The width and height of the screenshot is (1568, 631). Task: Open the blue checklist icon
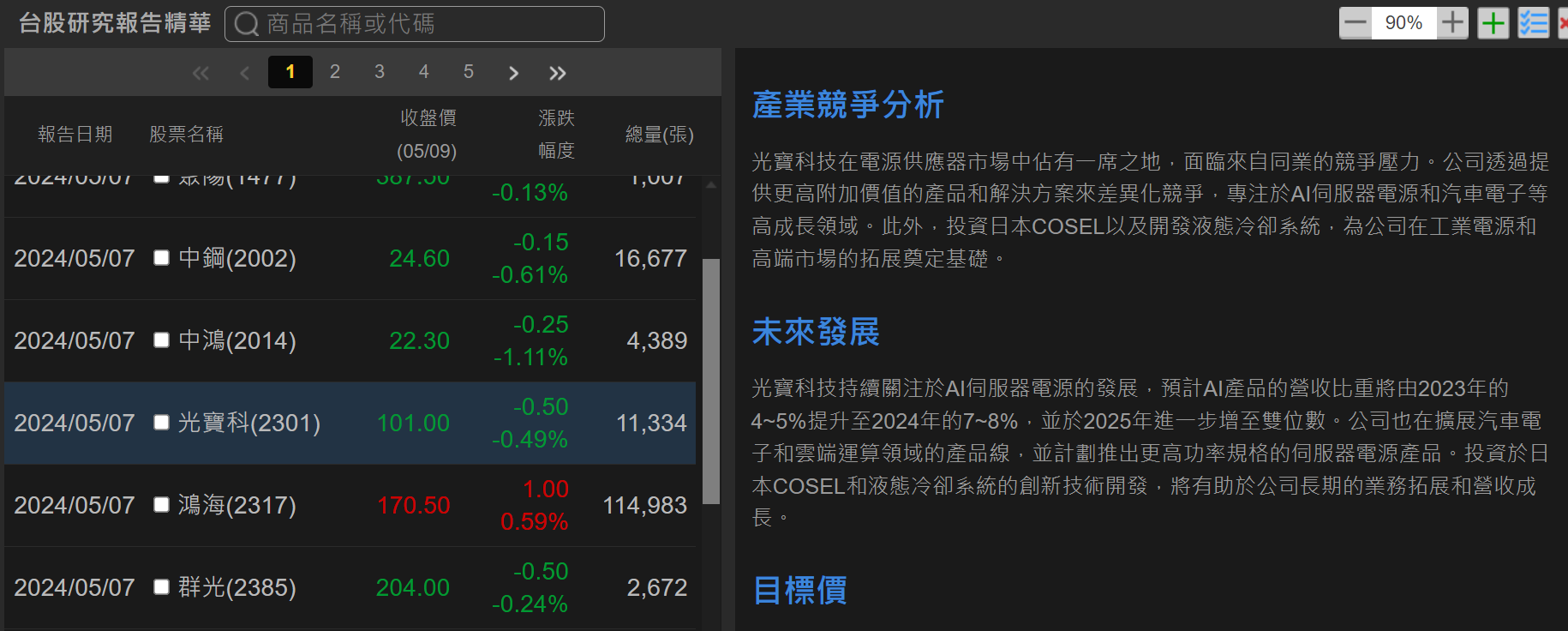click(x=1534, y=23)
